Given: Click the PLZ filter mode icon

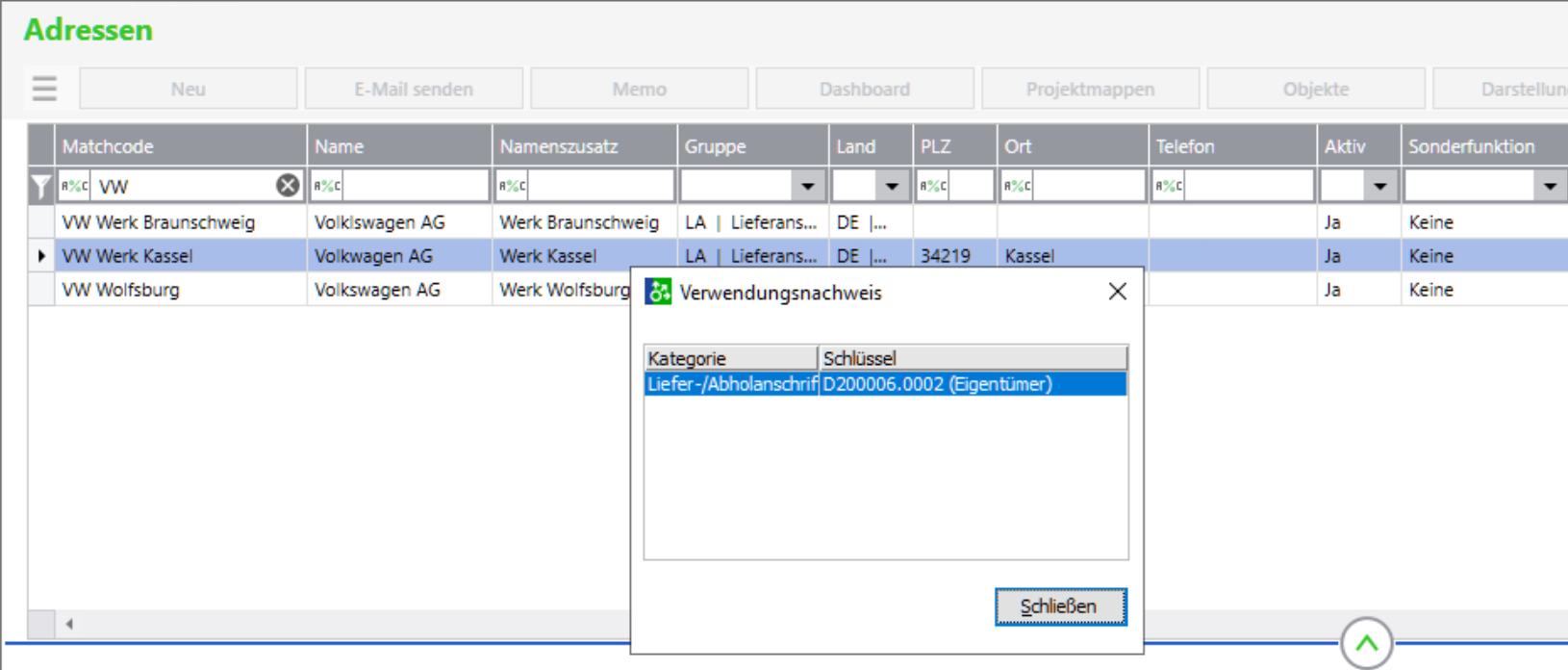Looking at the screenshot, I should point(933,186).
